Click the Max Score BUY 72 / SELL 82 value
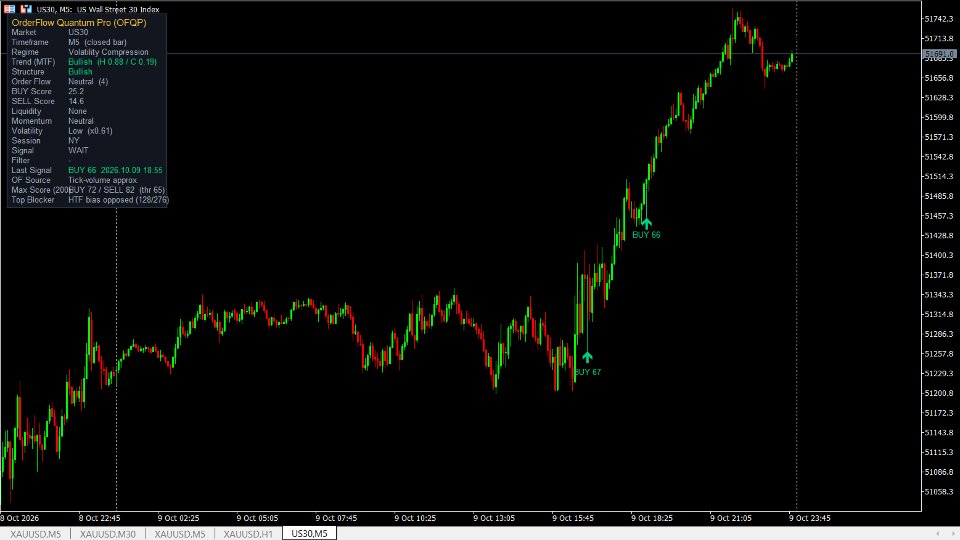This screenshot has width=960, height=540. tap(116, 190)
